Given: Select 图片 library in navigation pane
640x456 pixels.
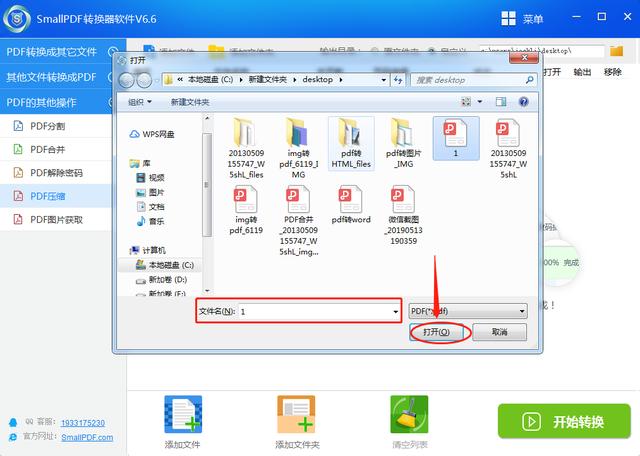Looking at the screenshot, I should pos(150,192).
